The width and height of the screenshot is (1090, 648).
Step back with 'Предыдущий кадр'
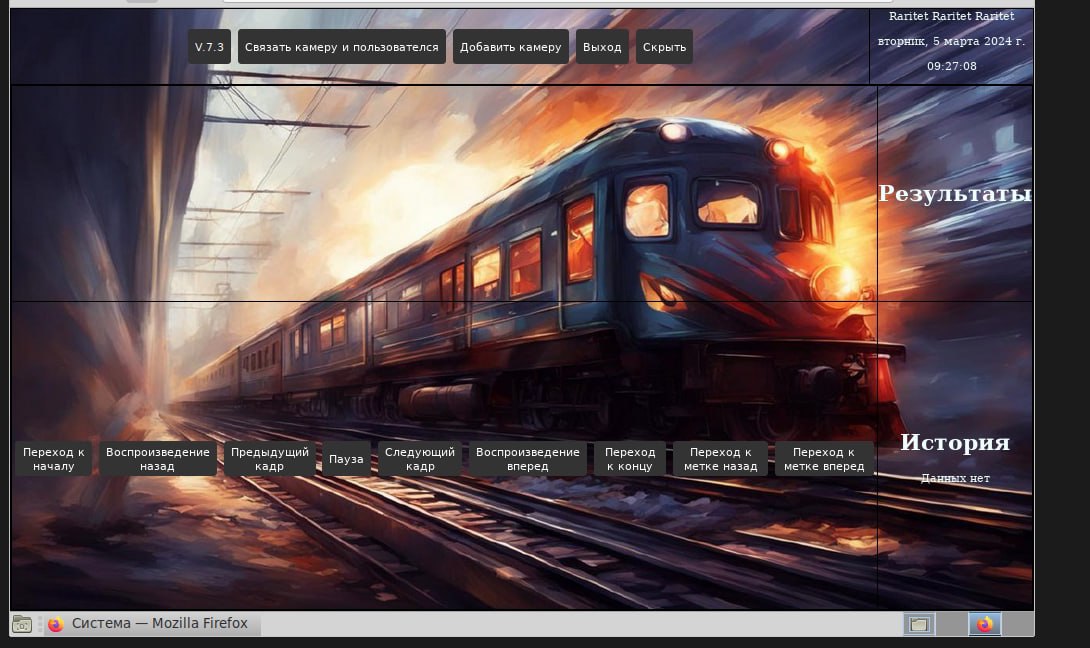[270, 459]
